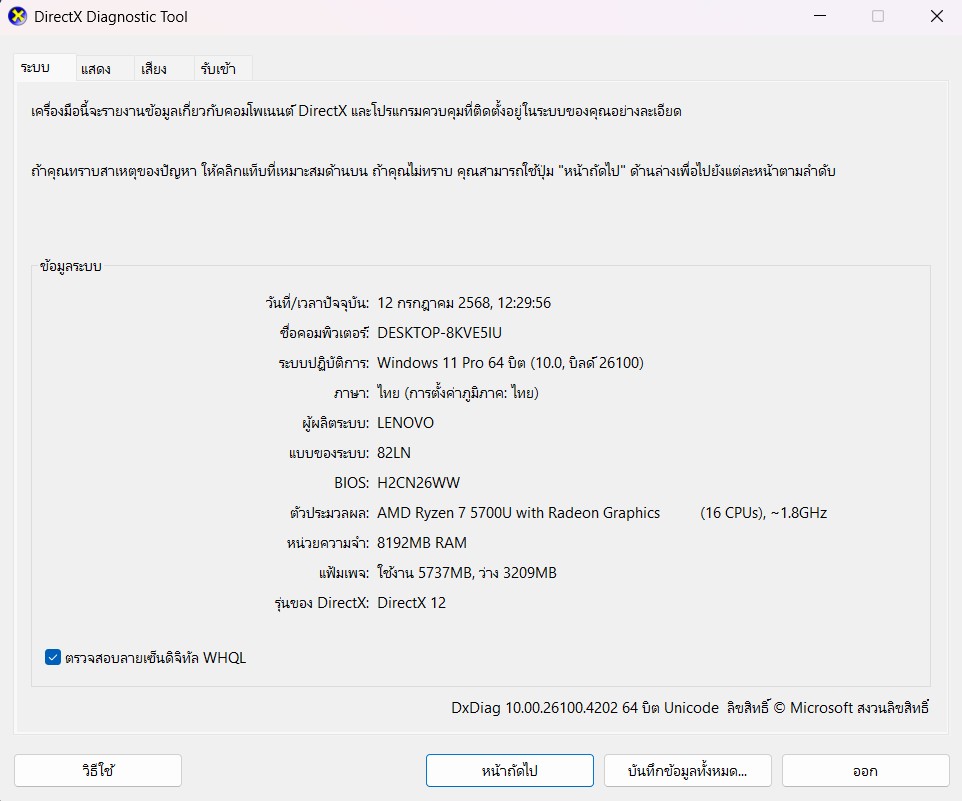
Task: Click the DirectX icon in title bar
Action: click(x=17, y=17)
